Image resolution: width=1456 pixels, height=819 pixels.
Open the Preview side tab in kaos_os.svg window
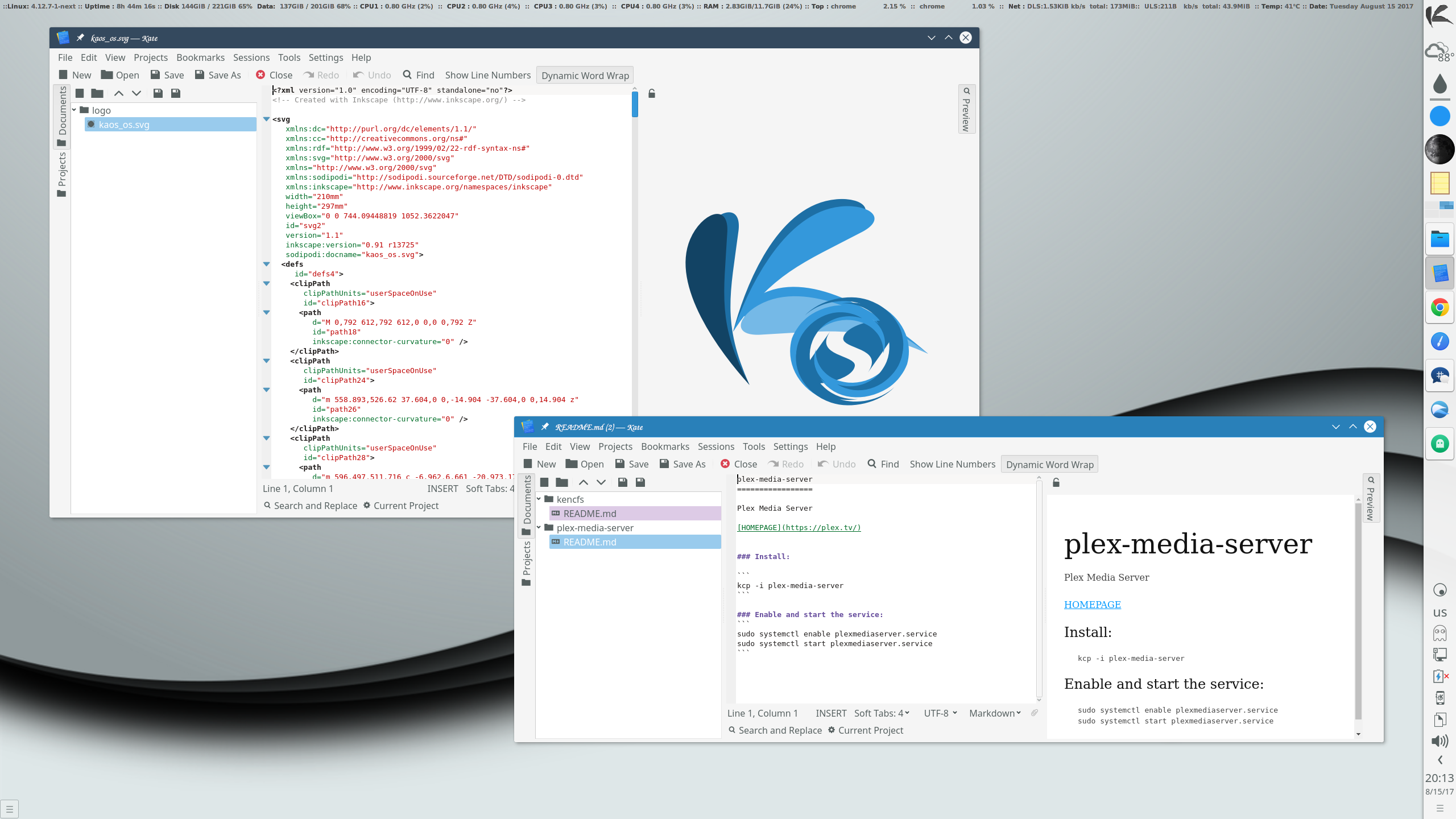click(x=966, y=109)
